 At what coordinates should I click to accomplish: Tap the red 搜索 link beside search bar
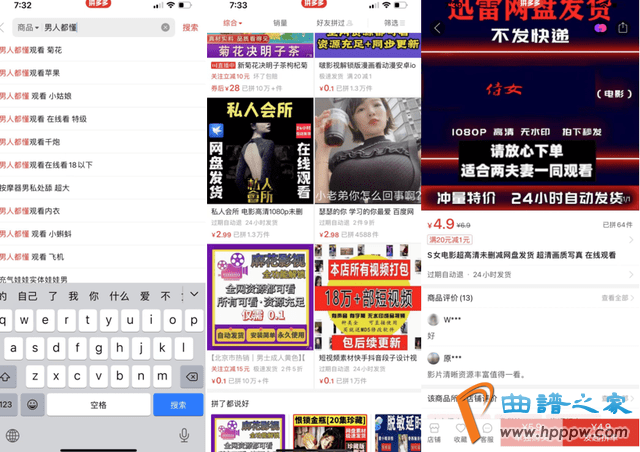pos(190,27)
